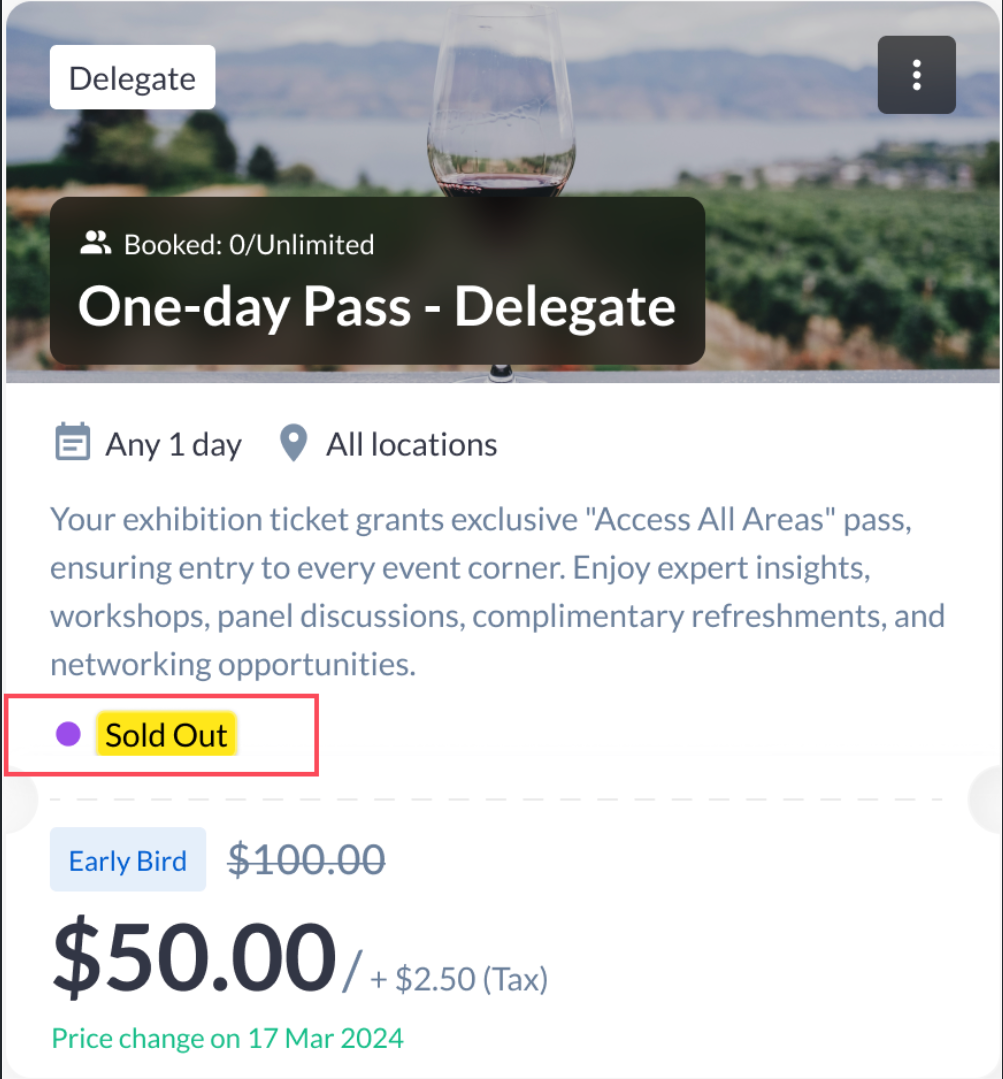Click the One-day Pass - Delegate title
1003x1079 pixels.
point(377,307)
